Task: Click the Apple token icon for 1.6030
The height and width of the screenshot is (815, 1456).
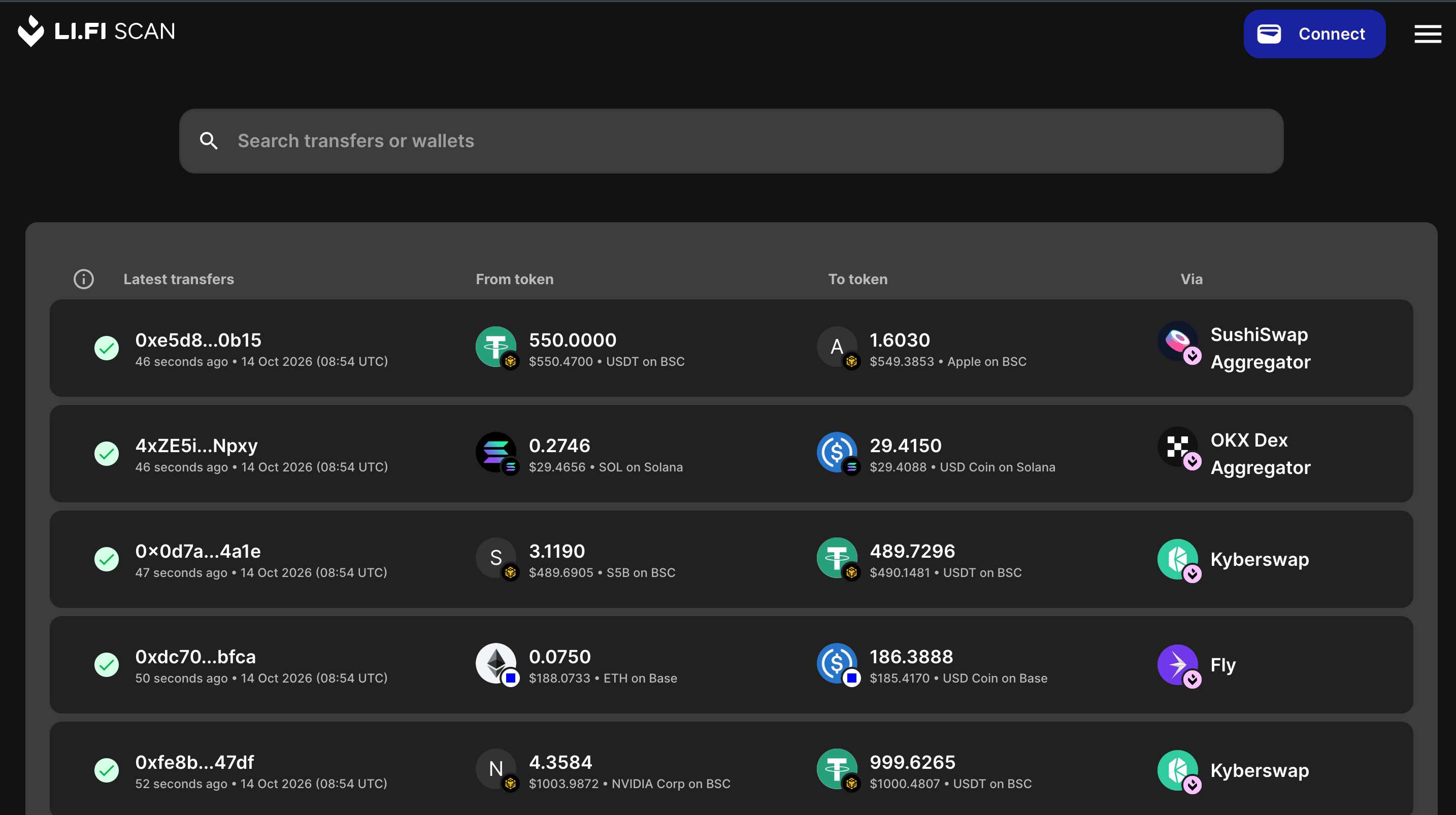Action: click(x=837, y=347)
